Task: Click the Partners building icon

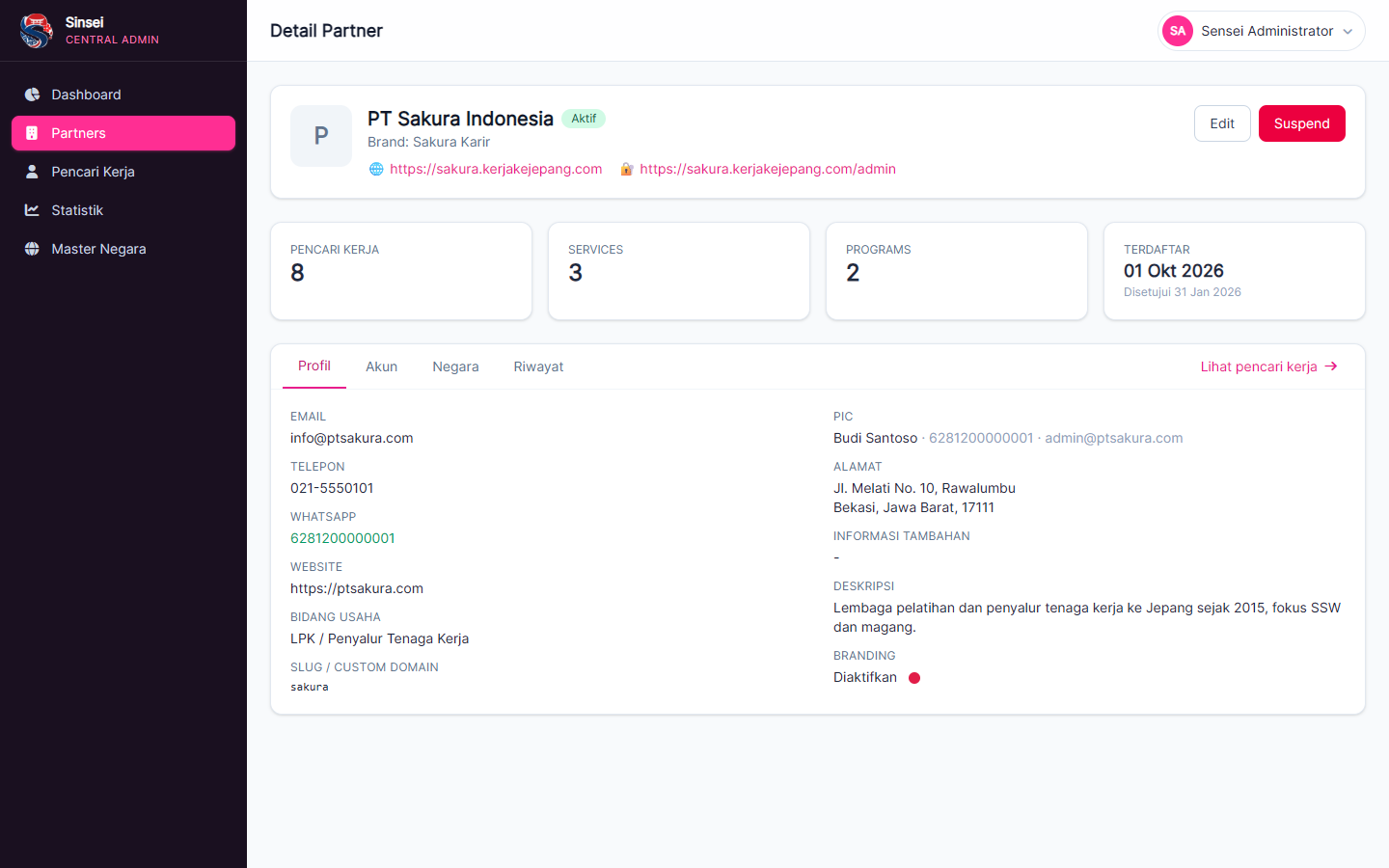Action: click(32, 133)
